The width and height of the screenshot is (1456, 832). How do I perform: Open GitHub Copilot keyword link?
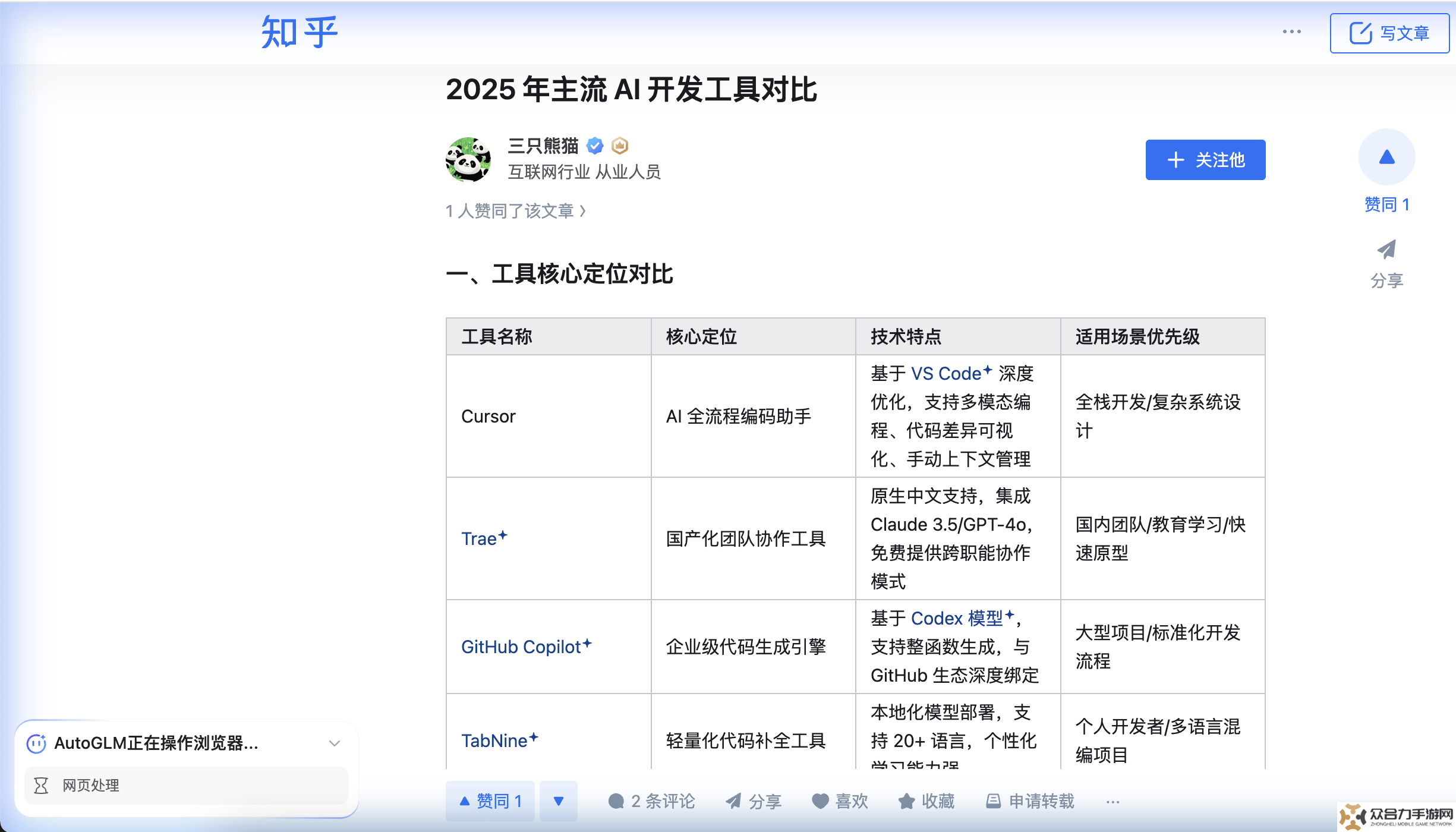coord(527,647)
